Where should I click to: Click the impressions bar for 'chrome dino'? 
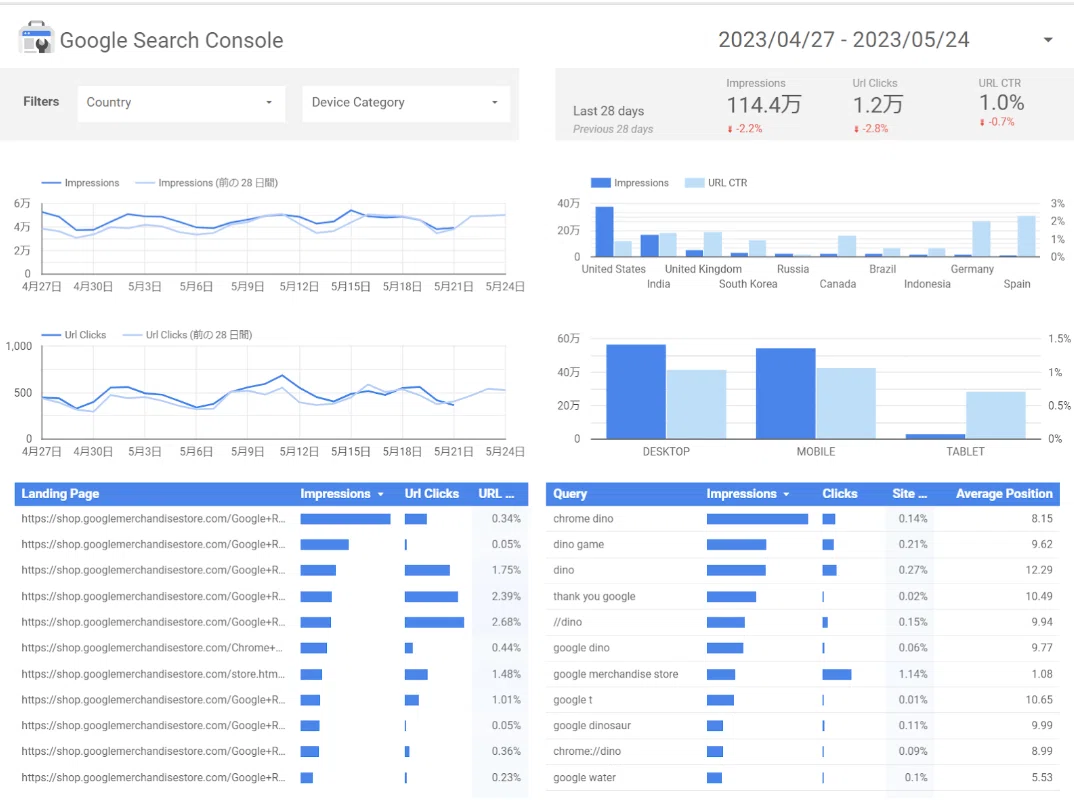point(758,519)
